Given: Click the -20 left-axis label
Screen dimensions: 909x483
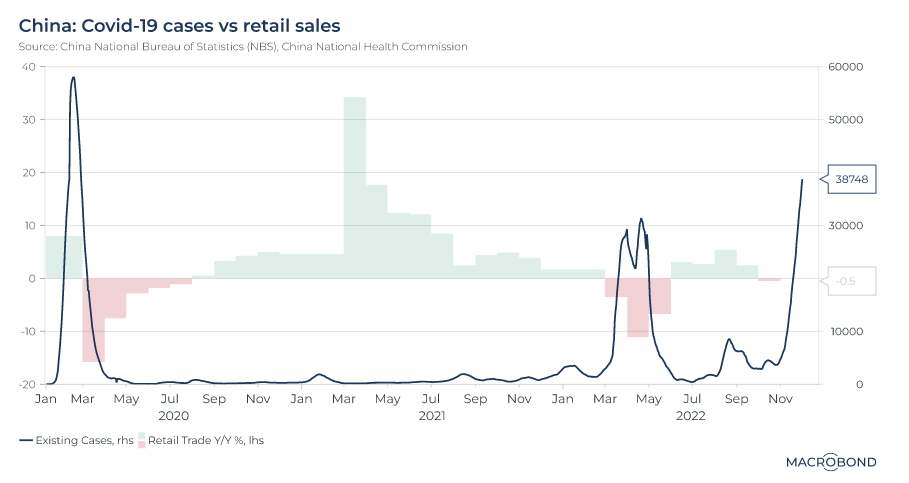Looking at the screenshot, I should point(27,384).
